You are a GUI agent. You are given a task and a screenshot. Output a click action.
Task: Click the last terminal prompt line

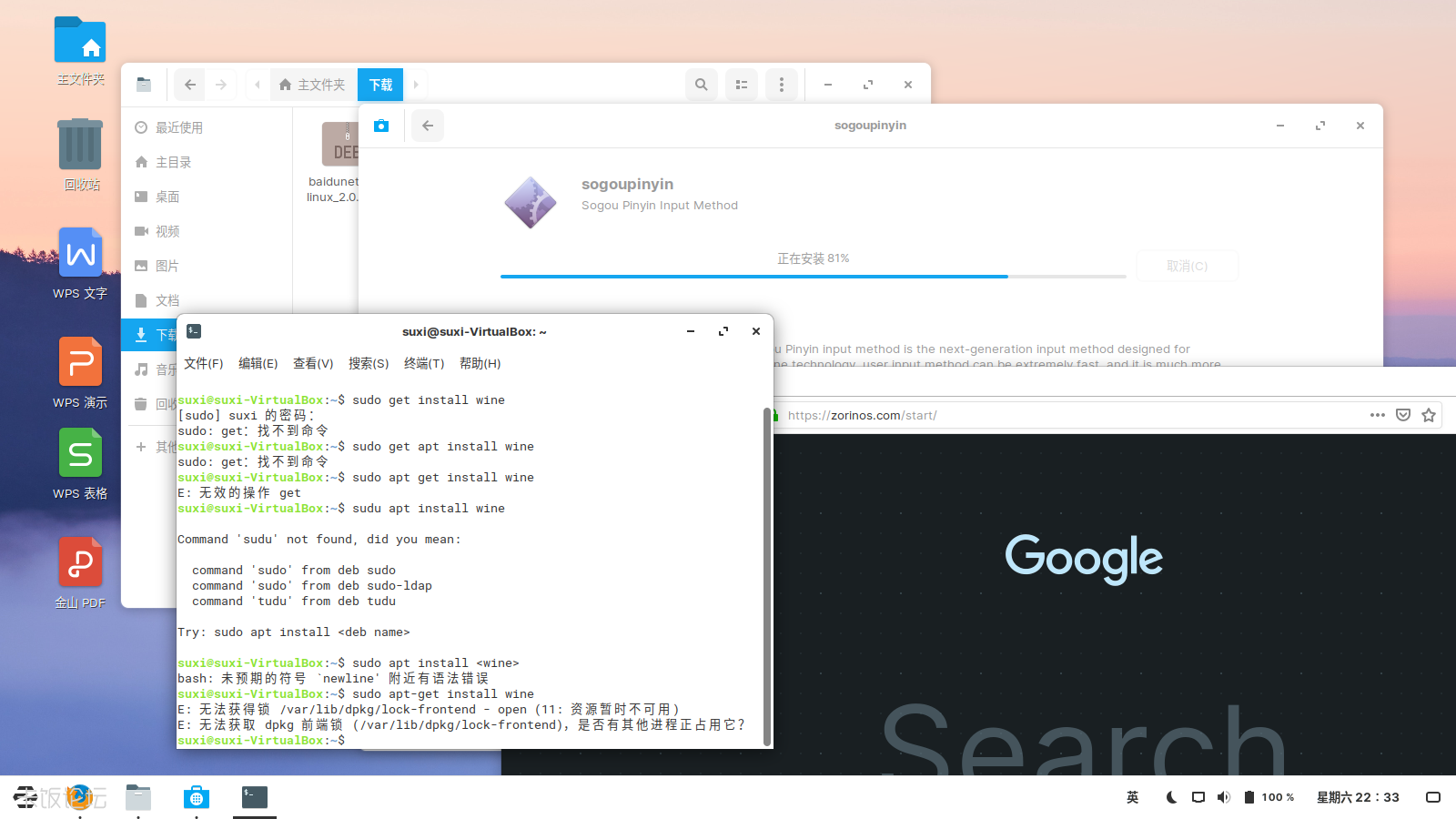(261, 741)
